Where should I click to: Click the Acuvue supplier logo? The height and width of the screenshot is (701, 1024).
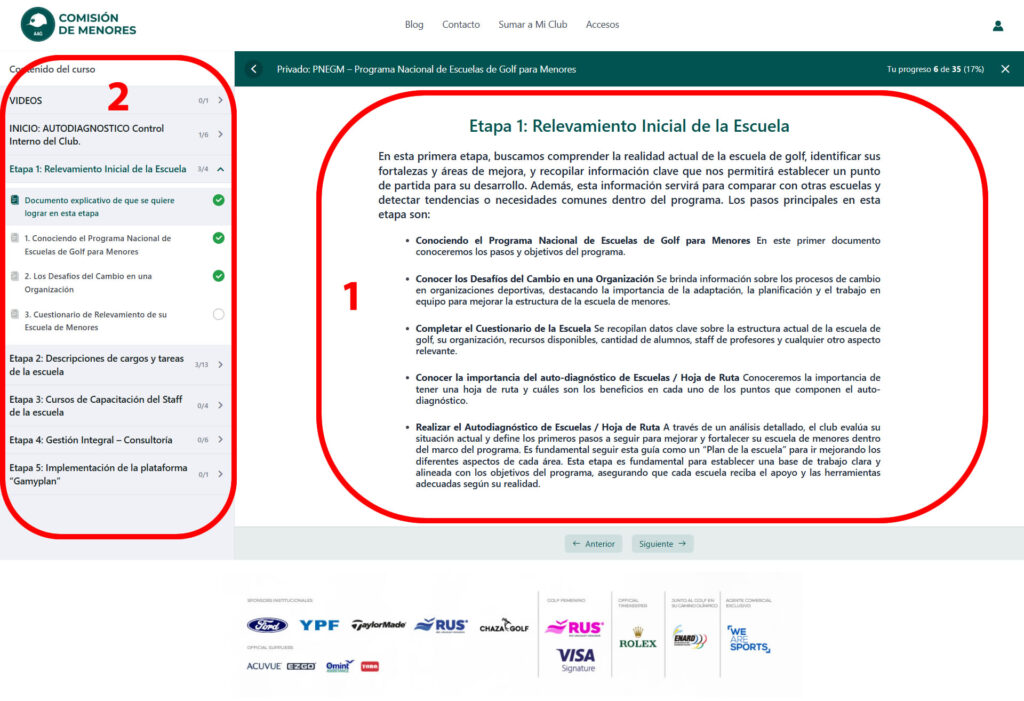(x=264, y=666)
